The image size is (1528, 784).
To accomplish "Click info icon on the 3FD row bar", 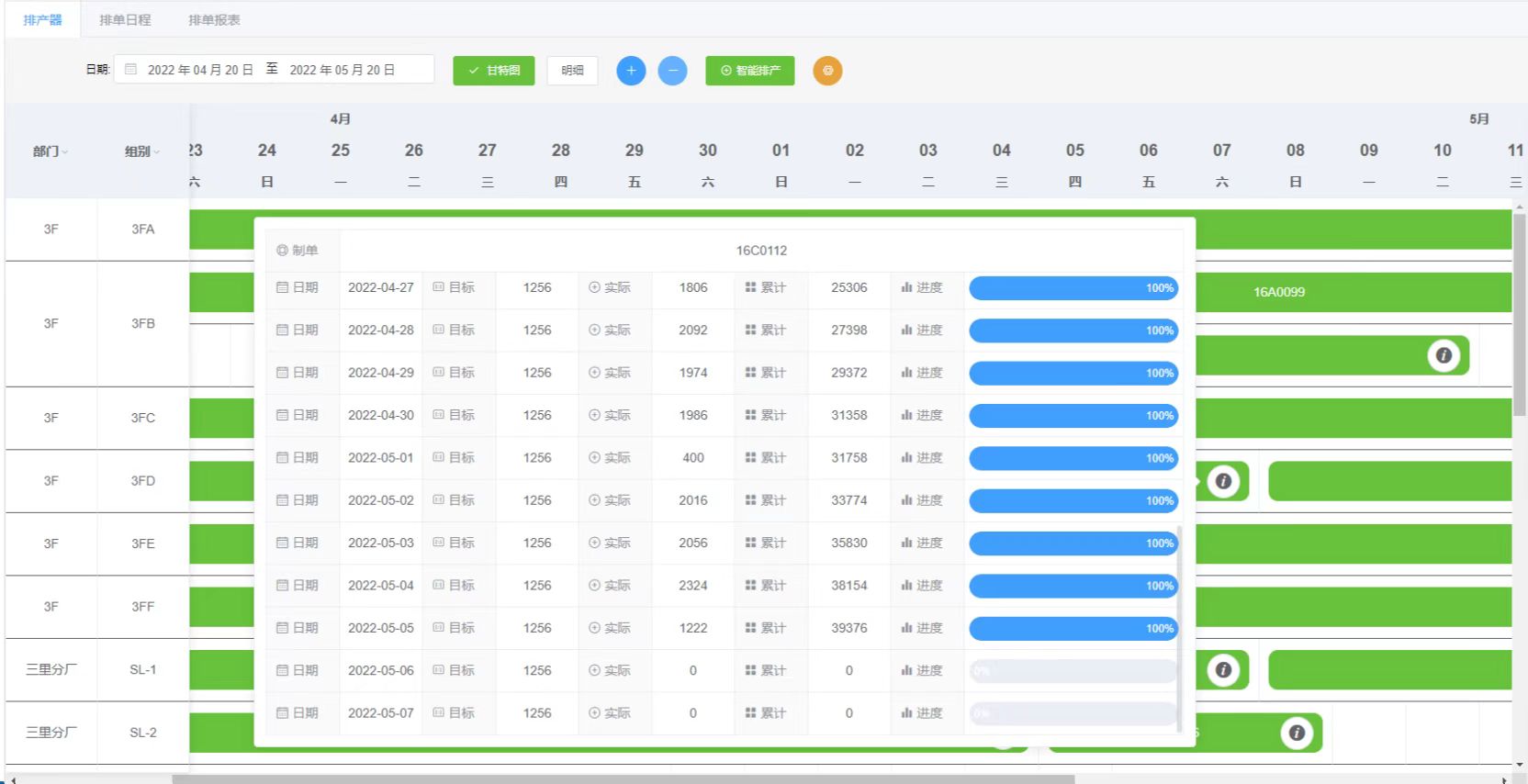I will coord(1223,481).
